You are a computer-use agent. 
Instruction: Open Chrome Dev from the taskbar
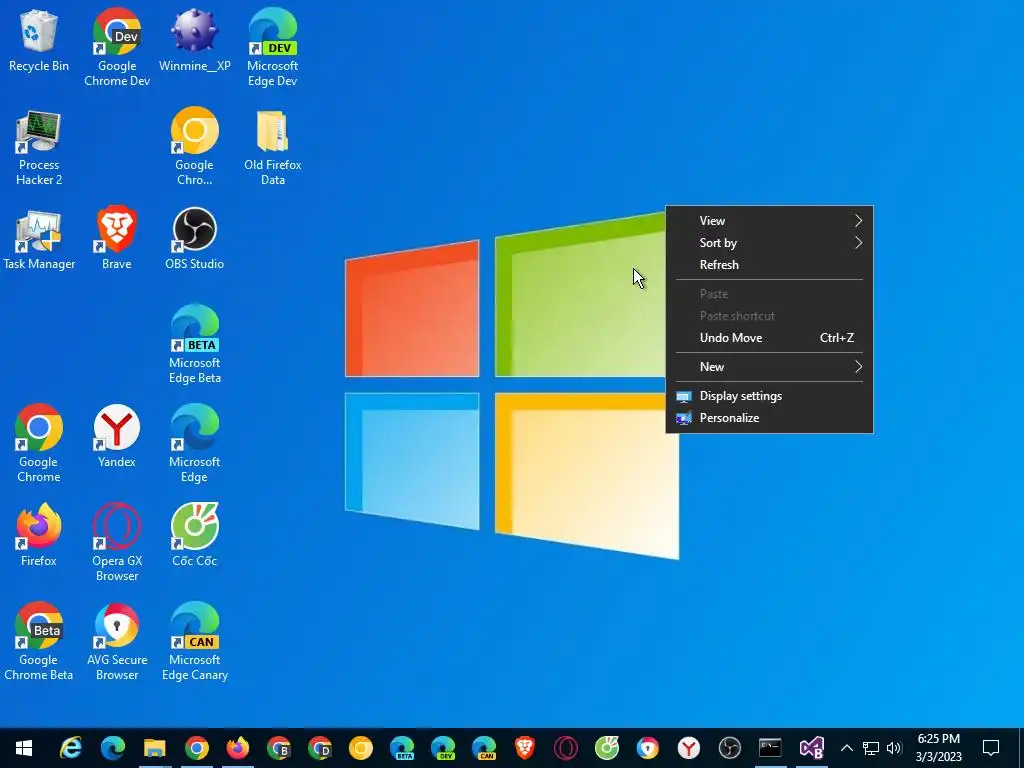pos(320,748)
